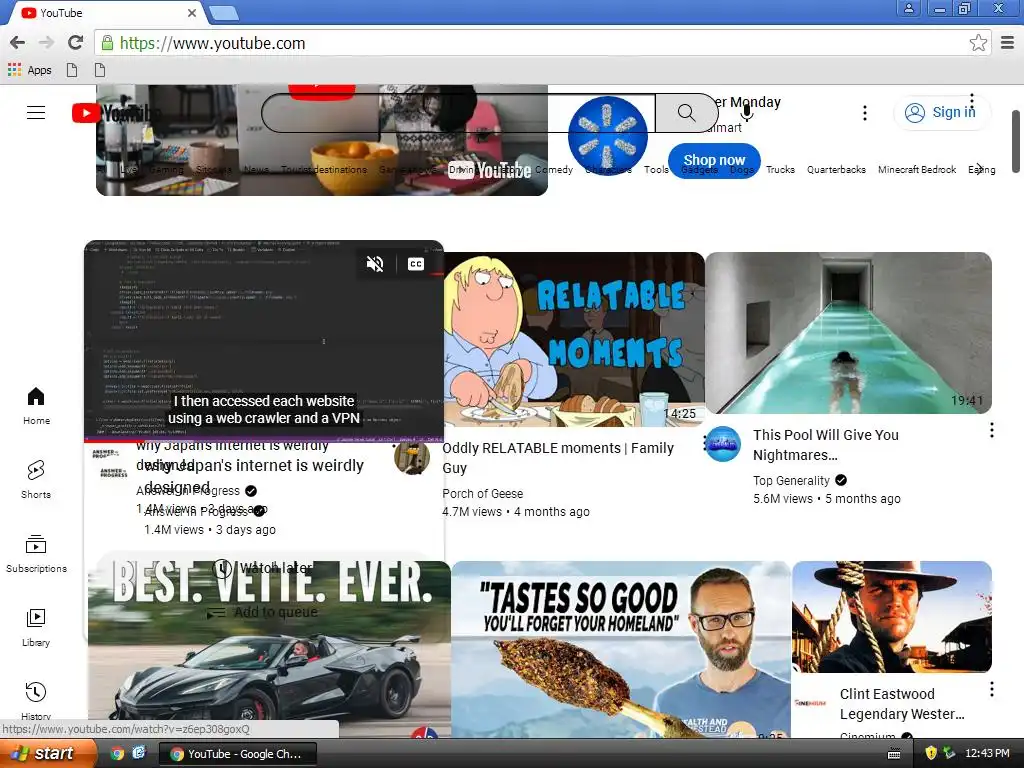This screenshot has height=768, width=1024.
Task: Bookmark this page with the star icon
Action: click(x=978, y=43)
